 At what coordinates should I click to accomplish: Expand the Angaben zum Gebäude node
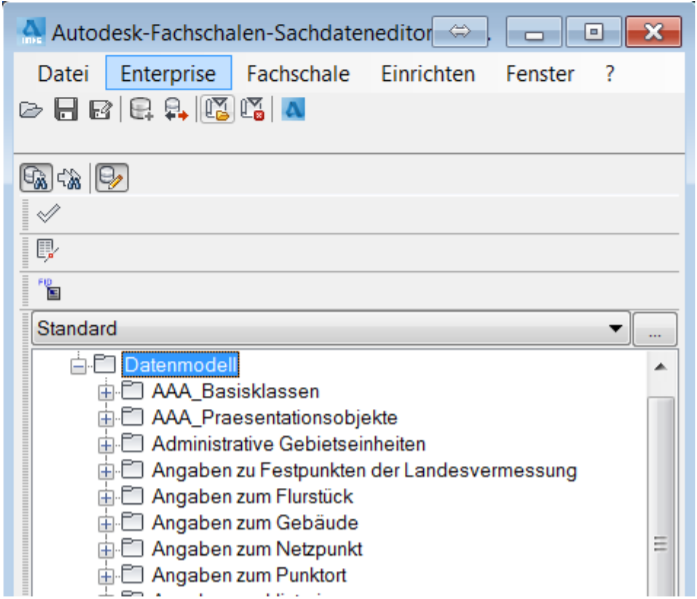pyautogui.click(x=106, y=523)
